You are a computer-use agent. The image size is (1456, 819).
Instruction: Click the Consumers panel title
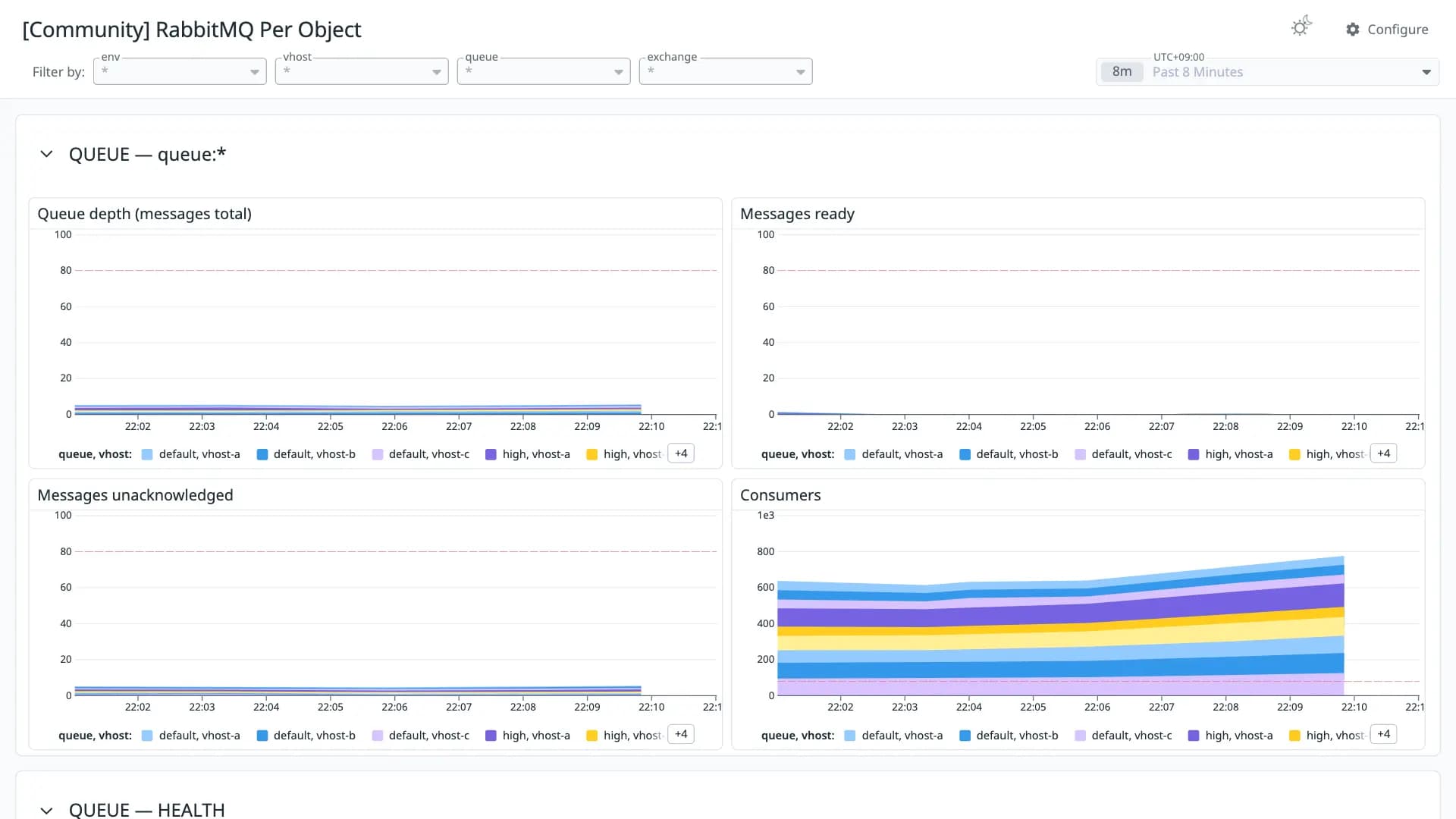[780, 495]
